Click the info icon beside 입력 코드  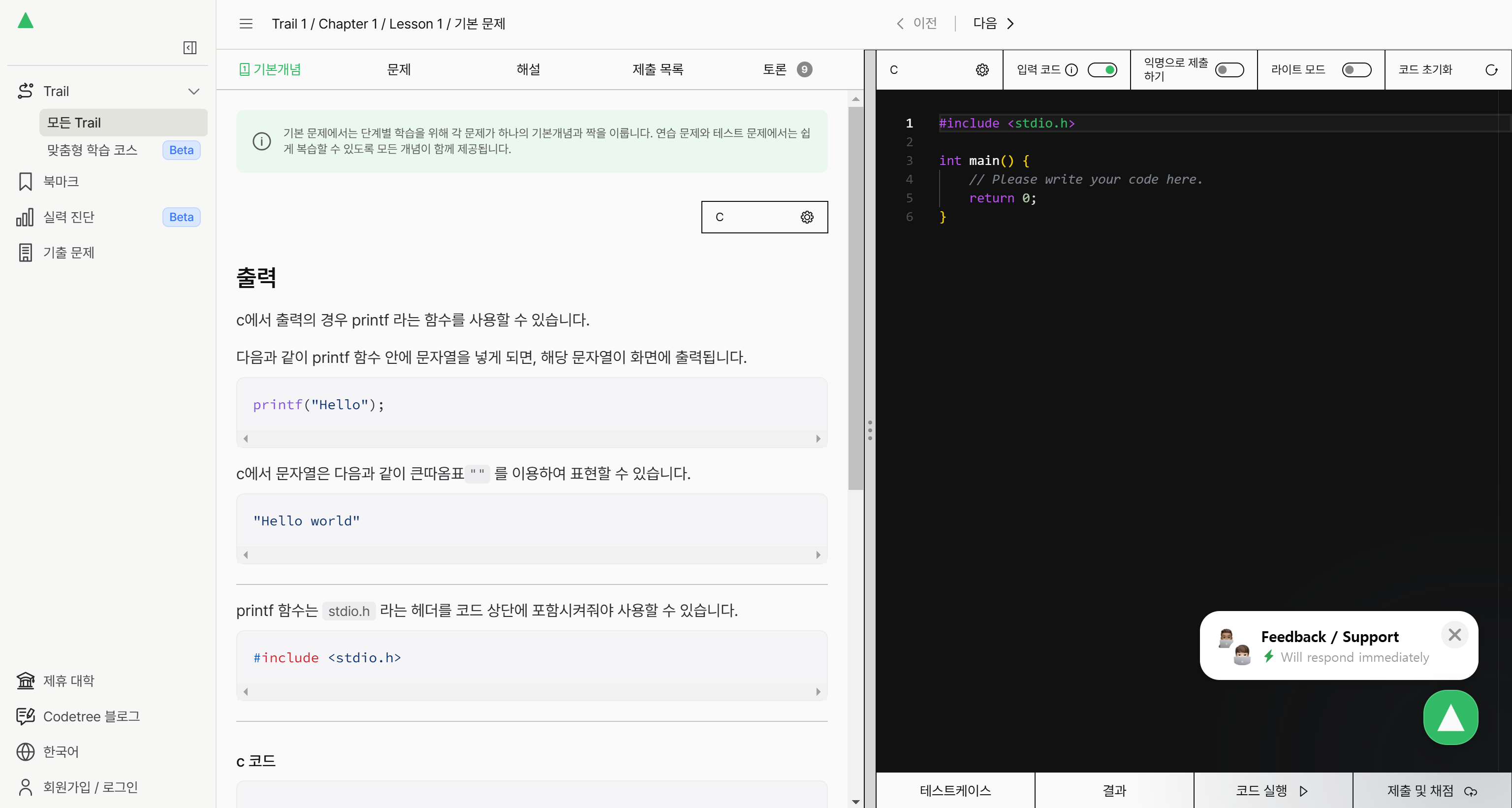point(1071,70)
